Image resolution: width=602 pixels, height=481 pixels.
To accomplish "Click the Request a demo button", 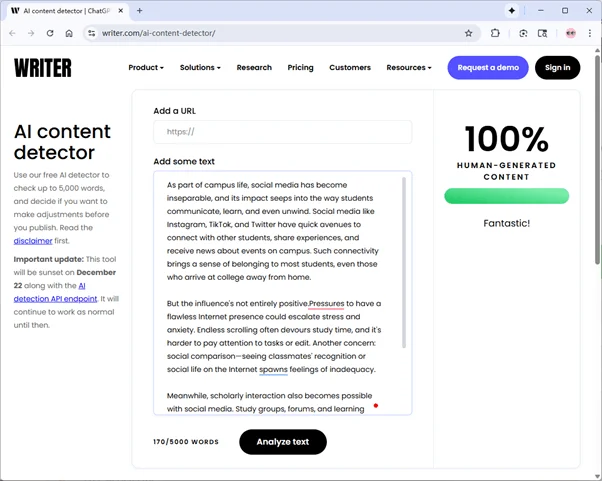I will tap(487, 68).
